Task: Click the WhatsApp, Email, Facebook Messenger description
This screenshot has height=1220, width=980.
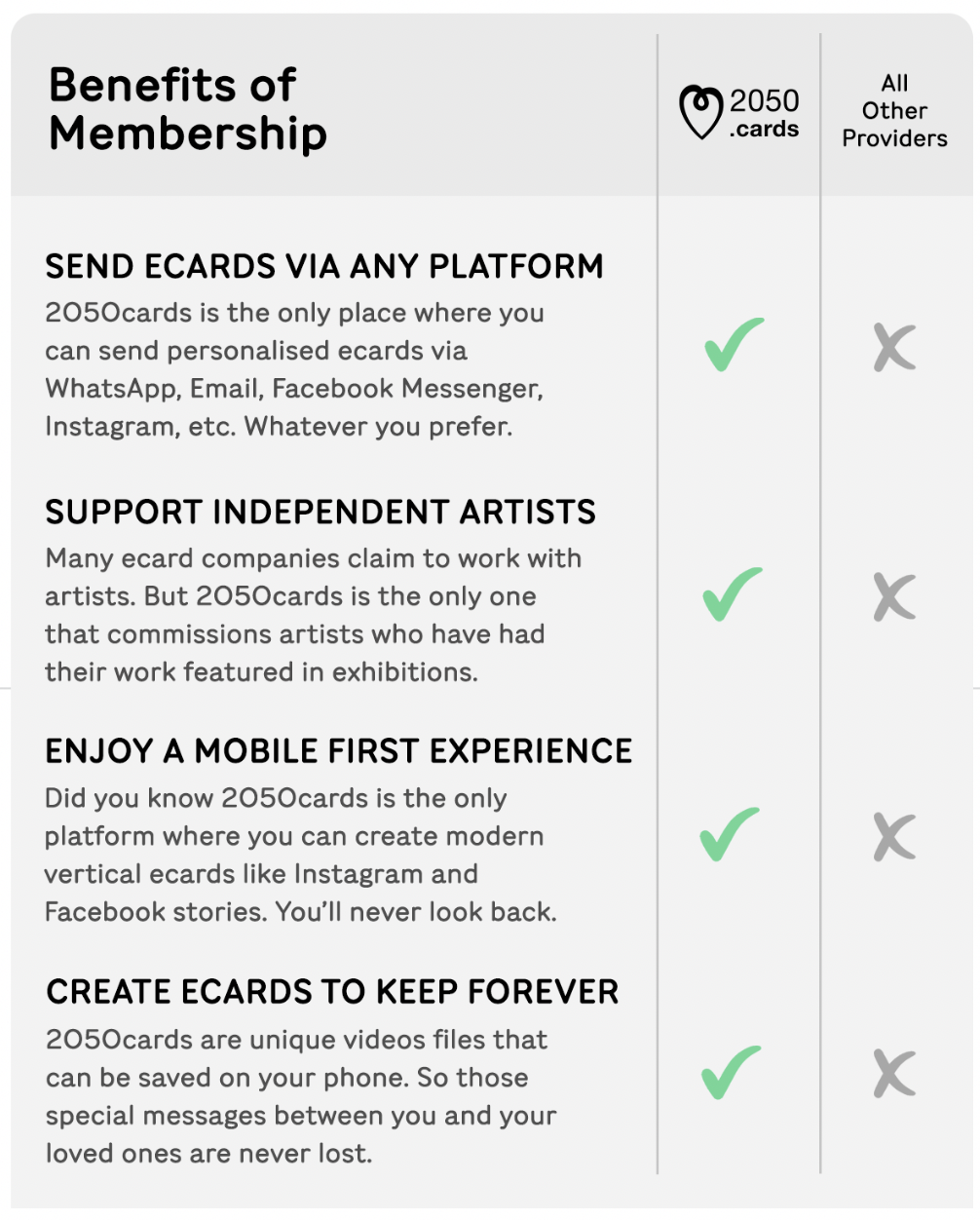Action: pyautogui.click(x=294, y=369)
